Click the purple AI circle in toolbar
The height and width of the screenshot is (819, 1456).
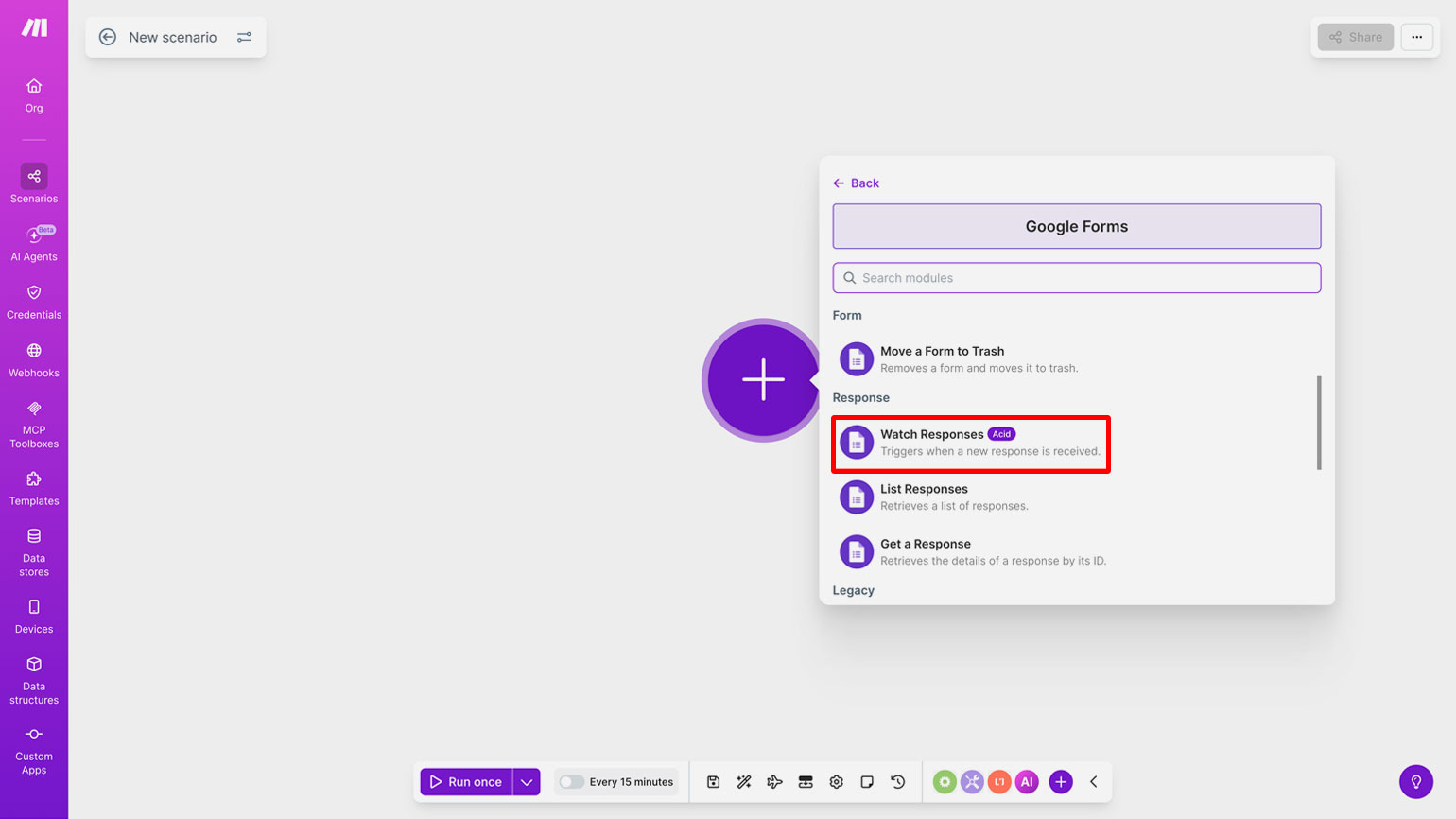tap(1027, 782)
